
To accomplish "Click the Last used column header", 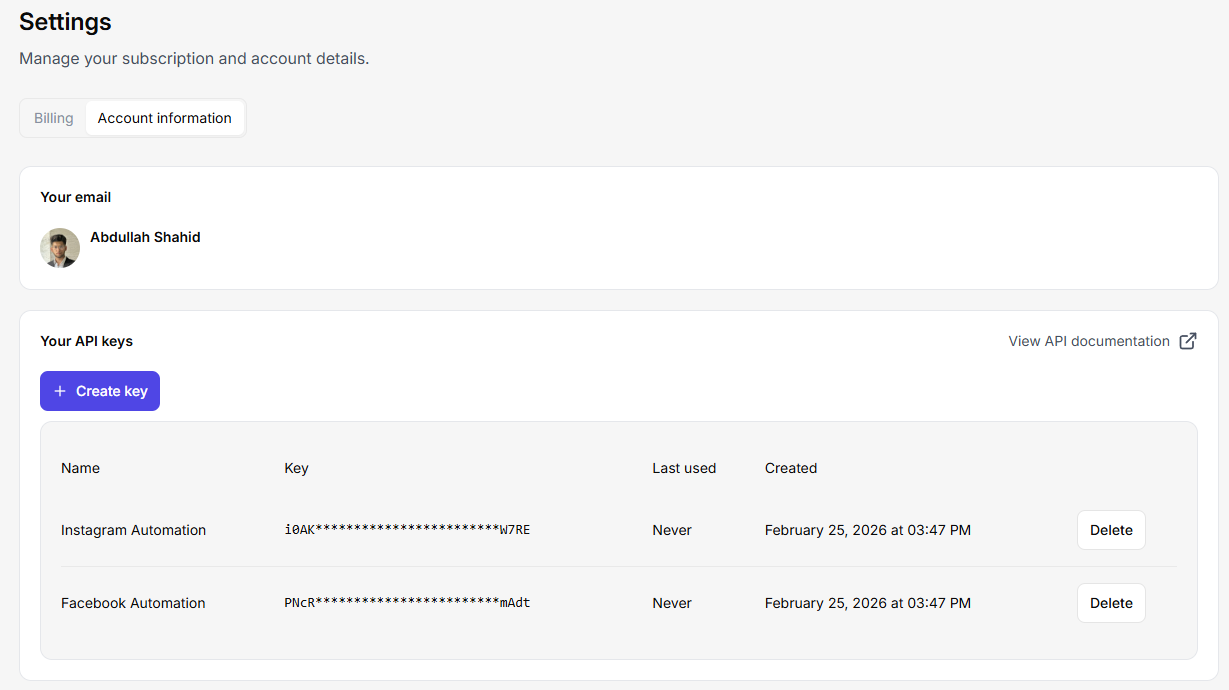I will [684, 468].
